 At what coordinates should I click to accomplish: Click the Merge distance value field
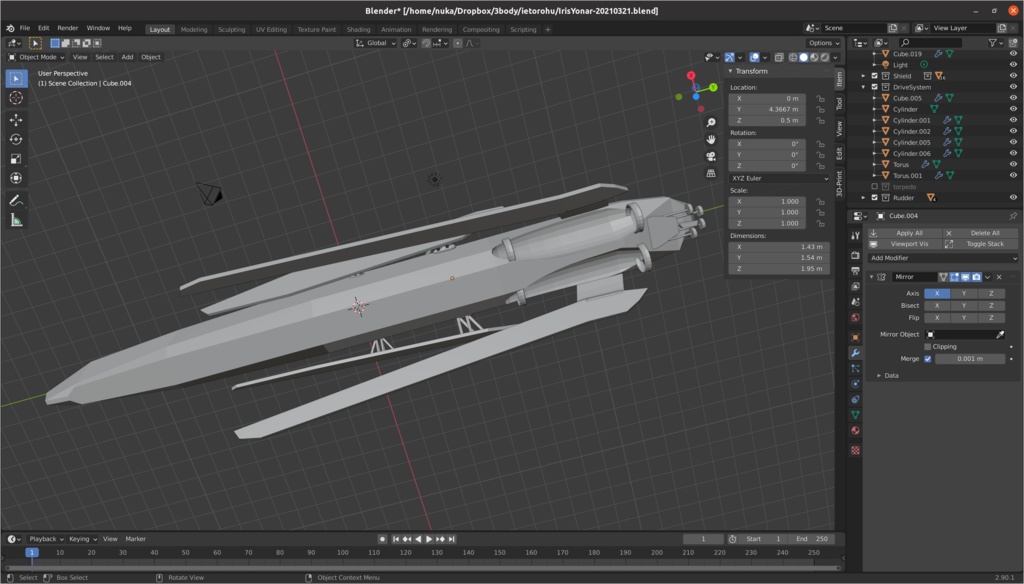coord(970,359)
